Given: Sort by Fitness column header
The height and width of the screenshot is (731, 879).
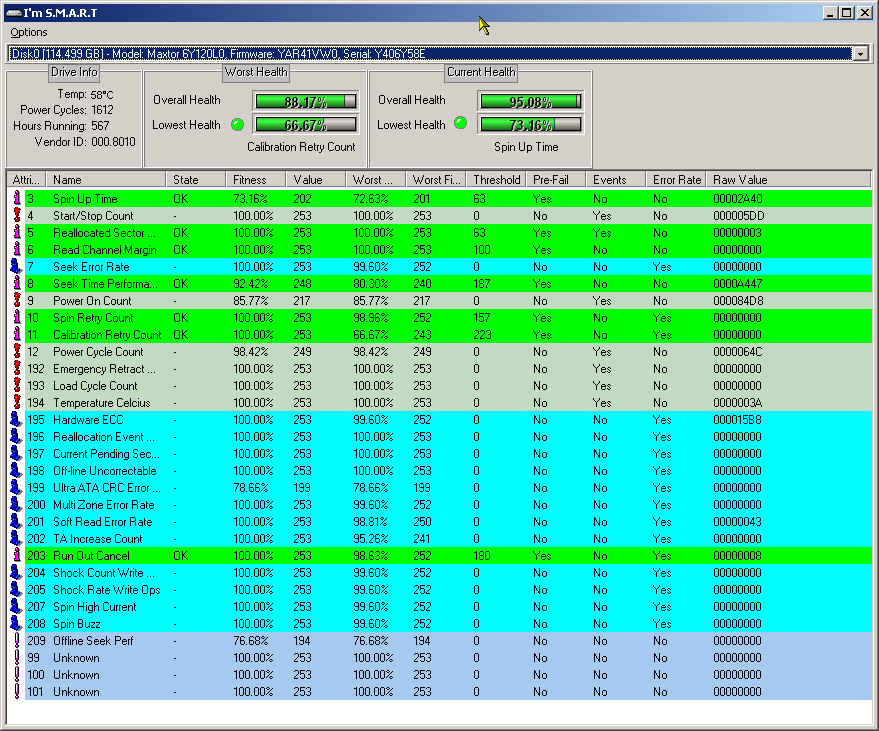Looking at the screenshot, I should coord(256,179).
